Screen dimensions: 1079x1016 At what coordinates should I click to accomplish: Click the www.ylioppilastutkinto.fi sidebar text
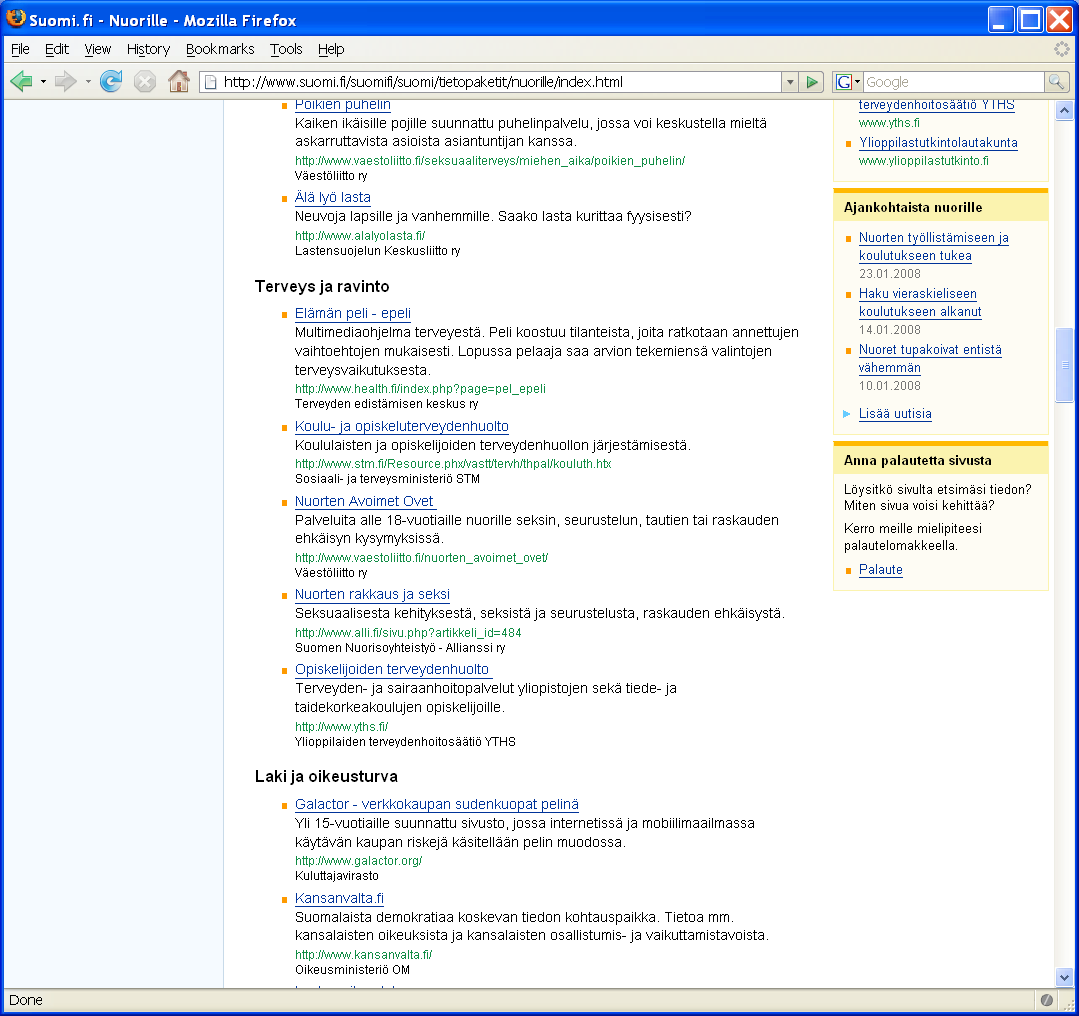923,160
